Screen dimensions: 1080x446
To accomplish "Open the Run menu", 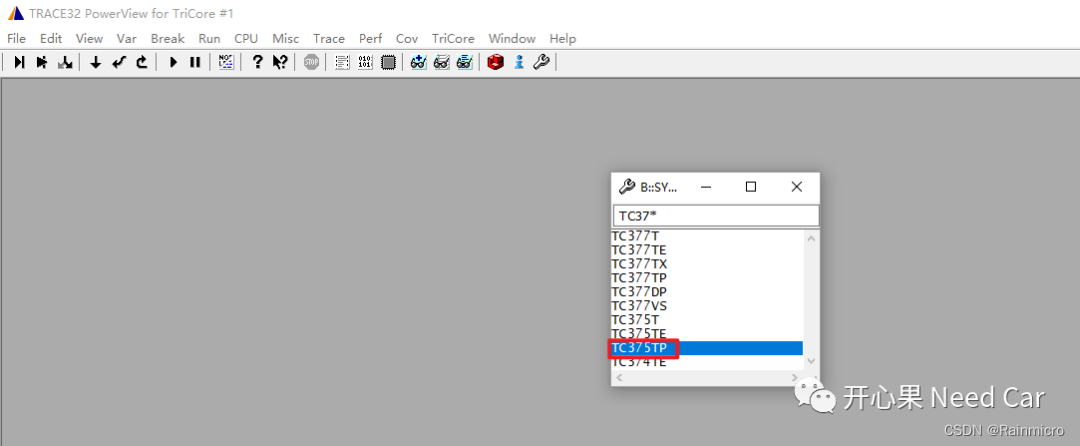I will 209,39.
